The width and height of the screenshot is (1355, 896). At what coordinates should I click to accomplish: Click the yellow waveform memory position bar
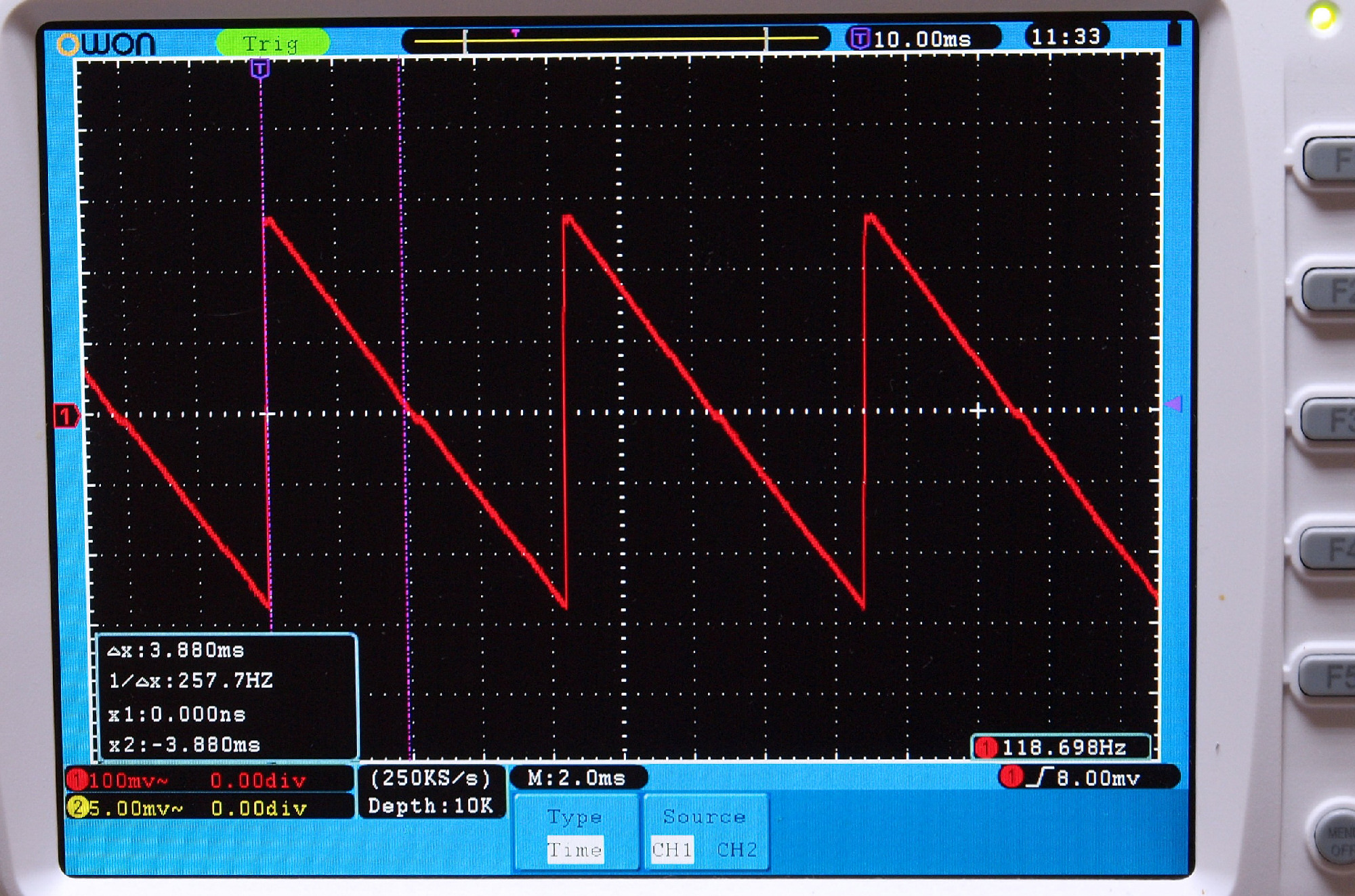coord(615,40)
